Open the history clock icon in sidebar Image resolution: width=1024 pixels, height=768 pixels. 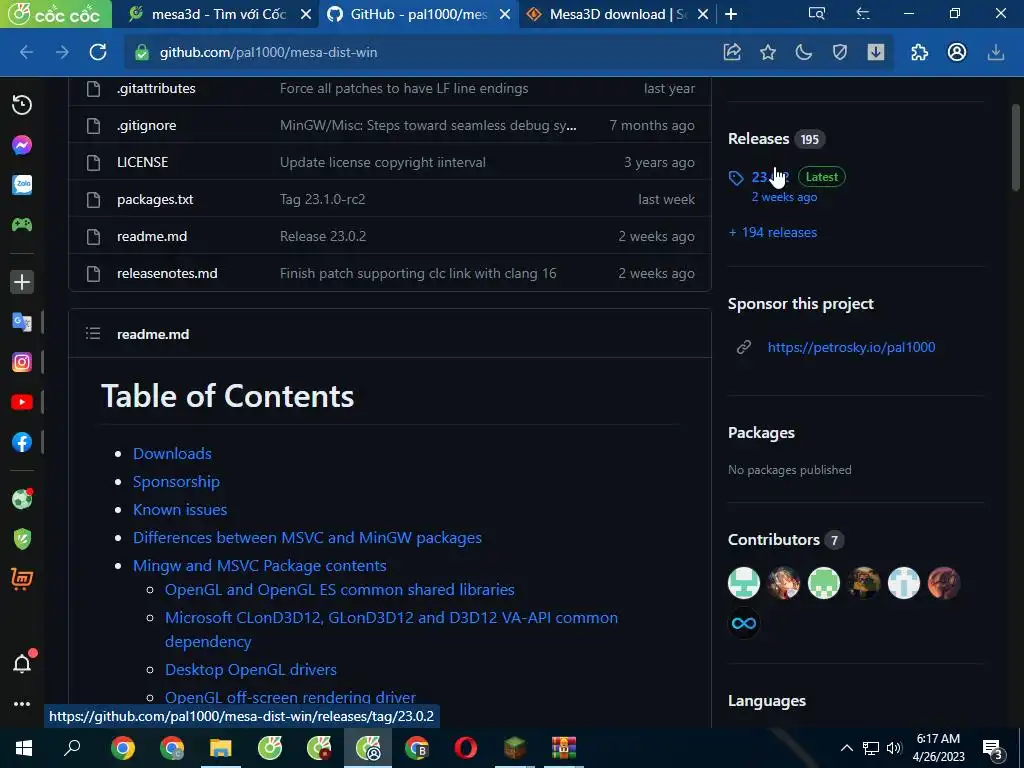click(22, 104)
